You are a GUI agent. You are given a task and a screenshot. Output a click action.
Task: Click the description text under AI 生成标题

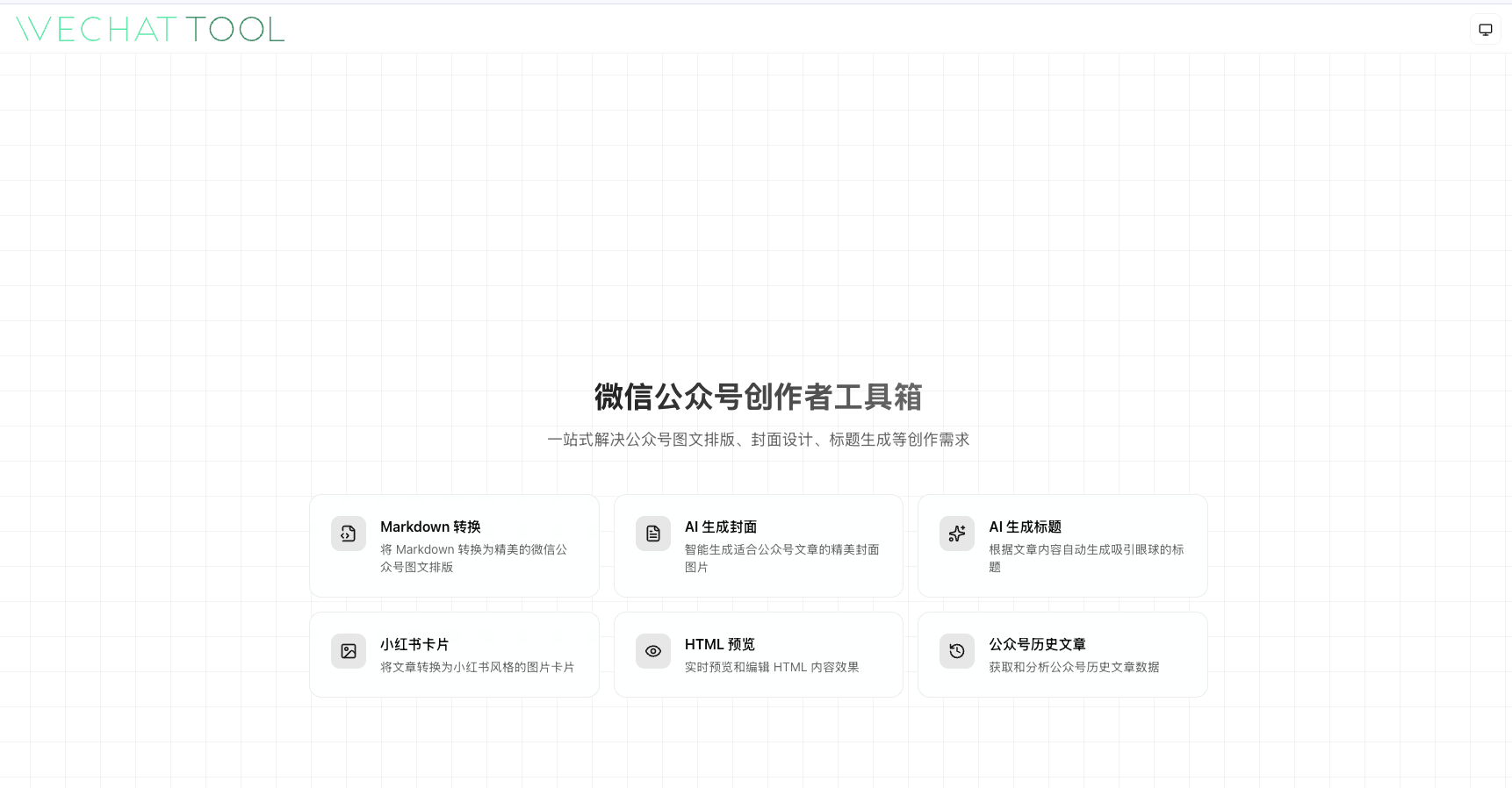coord(1086,558)
